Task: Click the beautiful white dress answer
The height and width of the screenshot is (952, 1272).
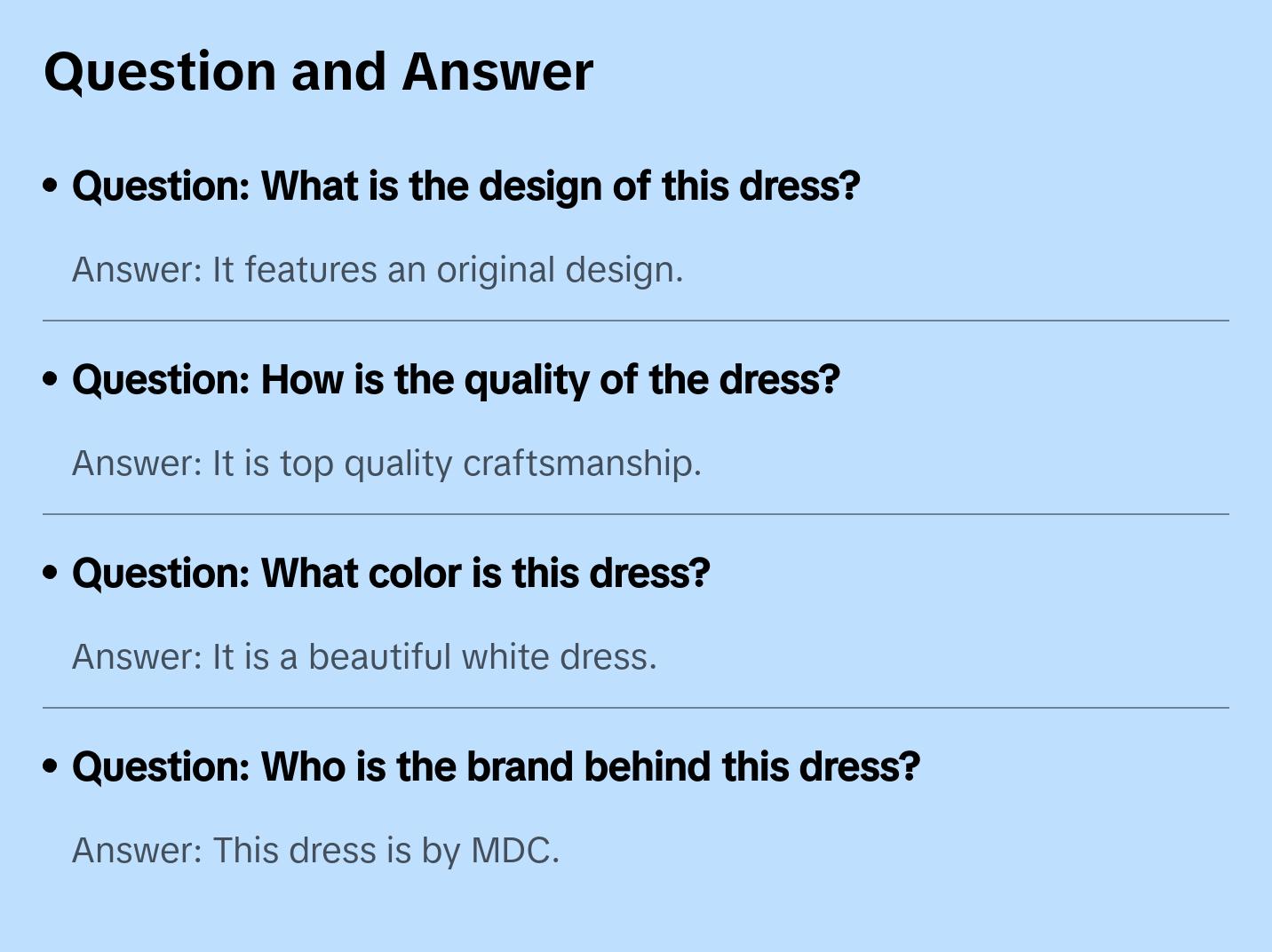Action: tap(364, 657)
